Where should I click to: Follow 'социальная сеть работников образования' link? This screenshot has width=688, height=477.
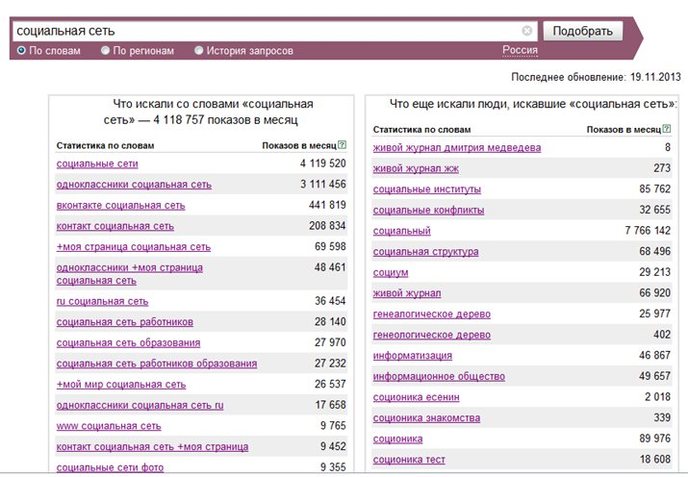coord(157,363)
